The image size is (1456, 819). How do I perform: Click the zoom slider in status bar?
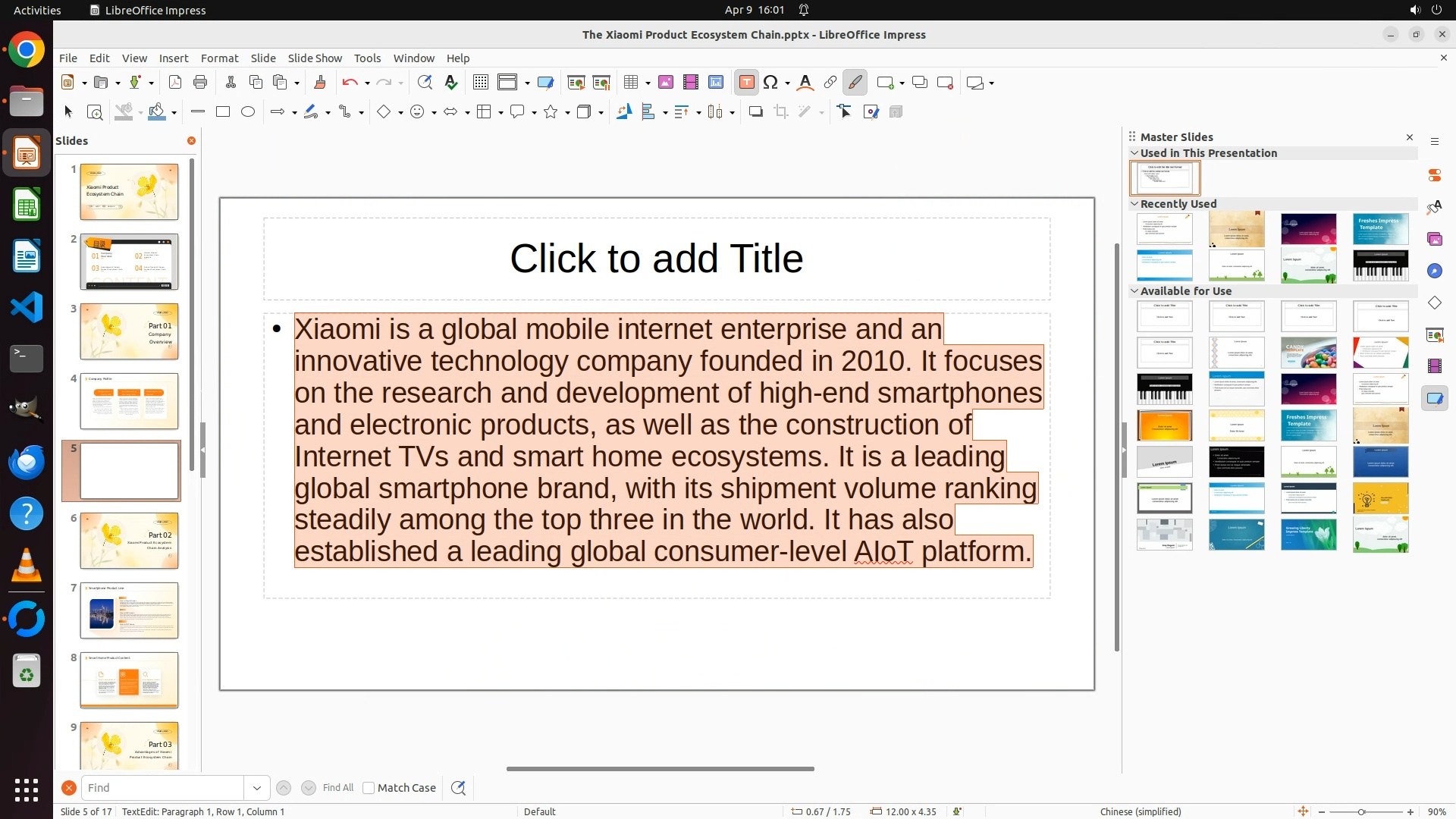[x=1362, y=811]
